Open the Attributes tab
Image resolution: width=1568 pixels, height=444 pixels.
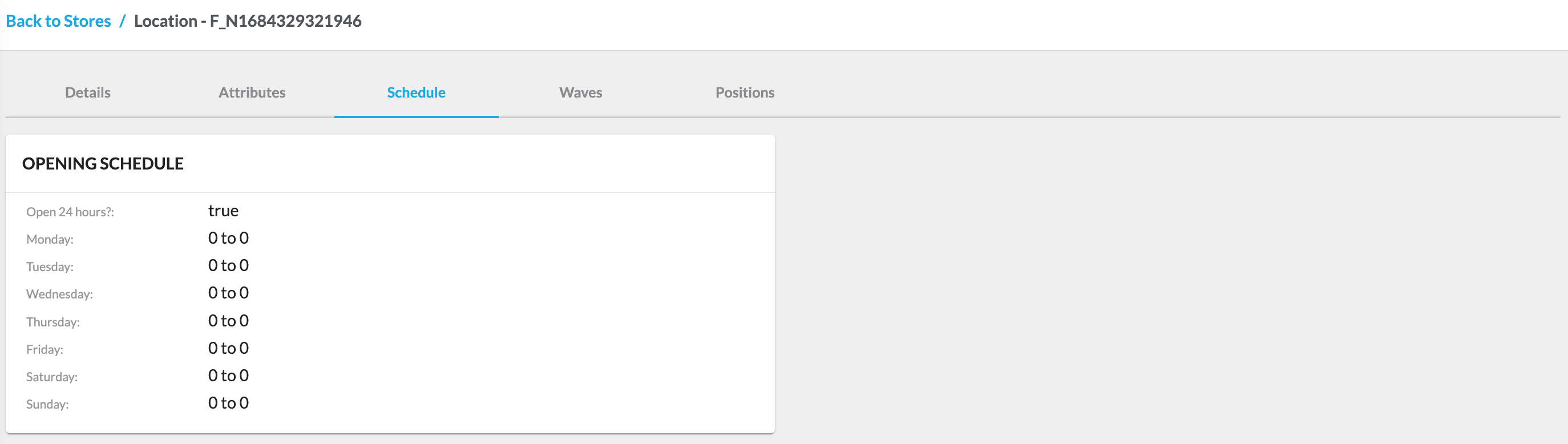coord(252,92)
